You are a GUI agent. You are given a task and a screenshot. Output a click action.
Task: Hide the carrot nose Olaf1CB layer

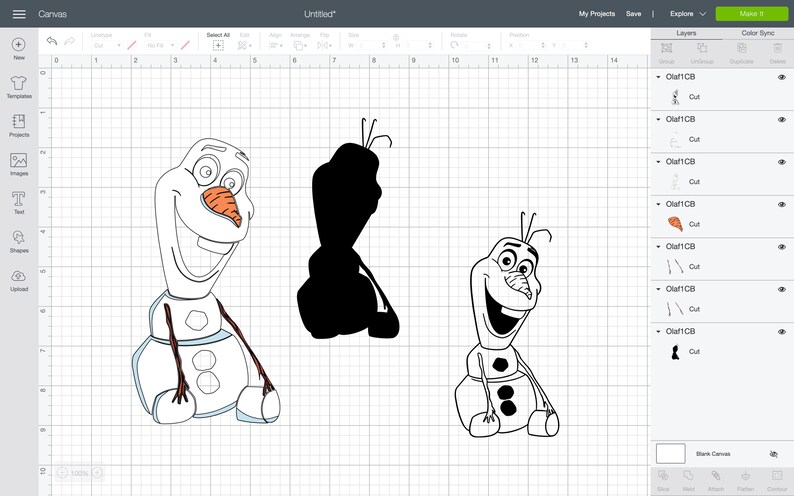pyautogui.click(x=782, y=204)
